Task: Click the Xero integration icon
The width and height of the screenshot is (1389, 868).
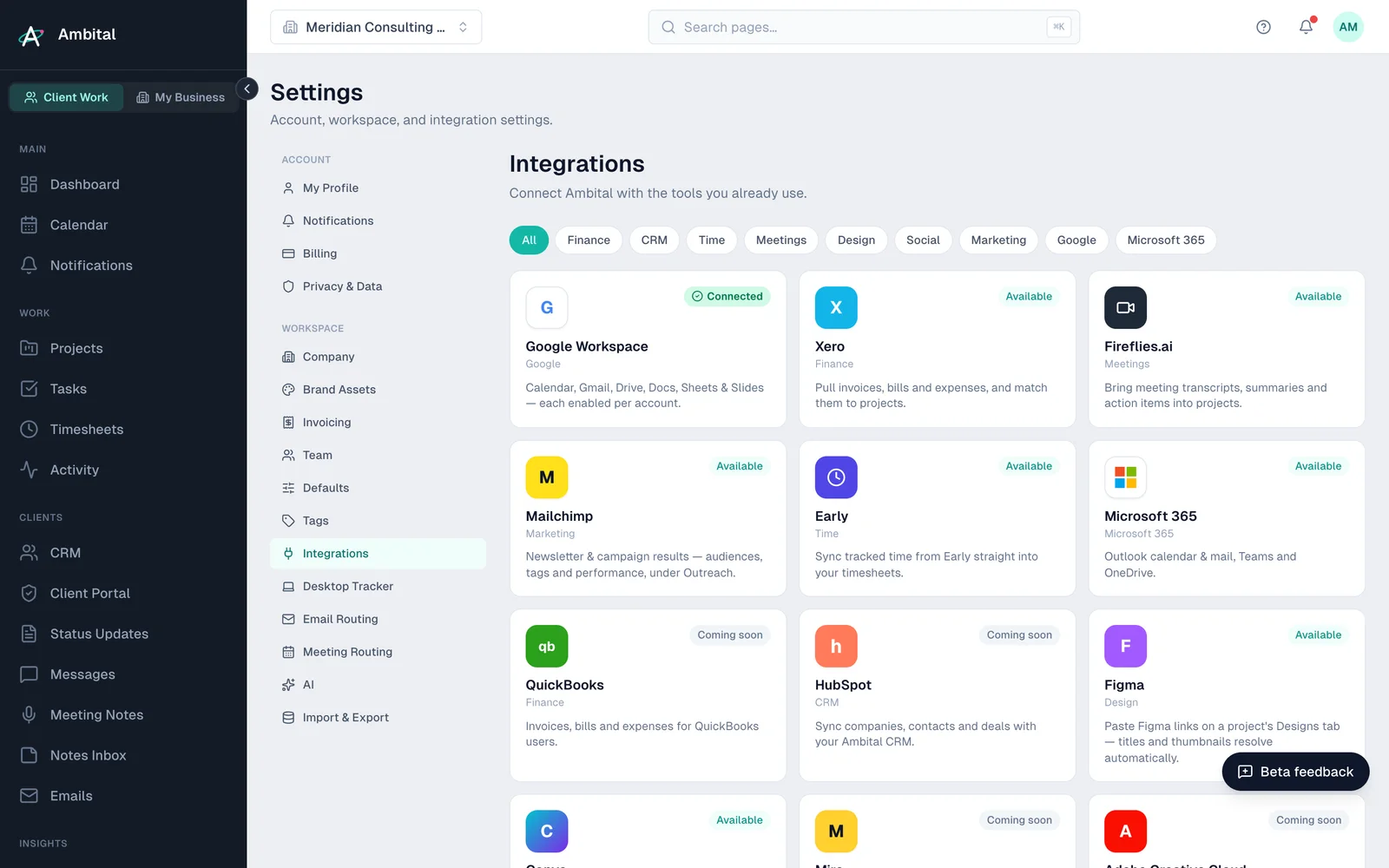Action: click(x=836, y=307)
